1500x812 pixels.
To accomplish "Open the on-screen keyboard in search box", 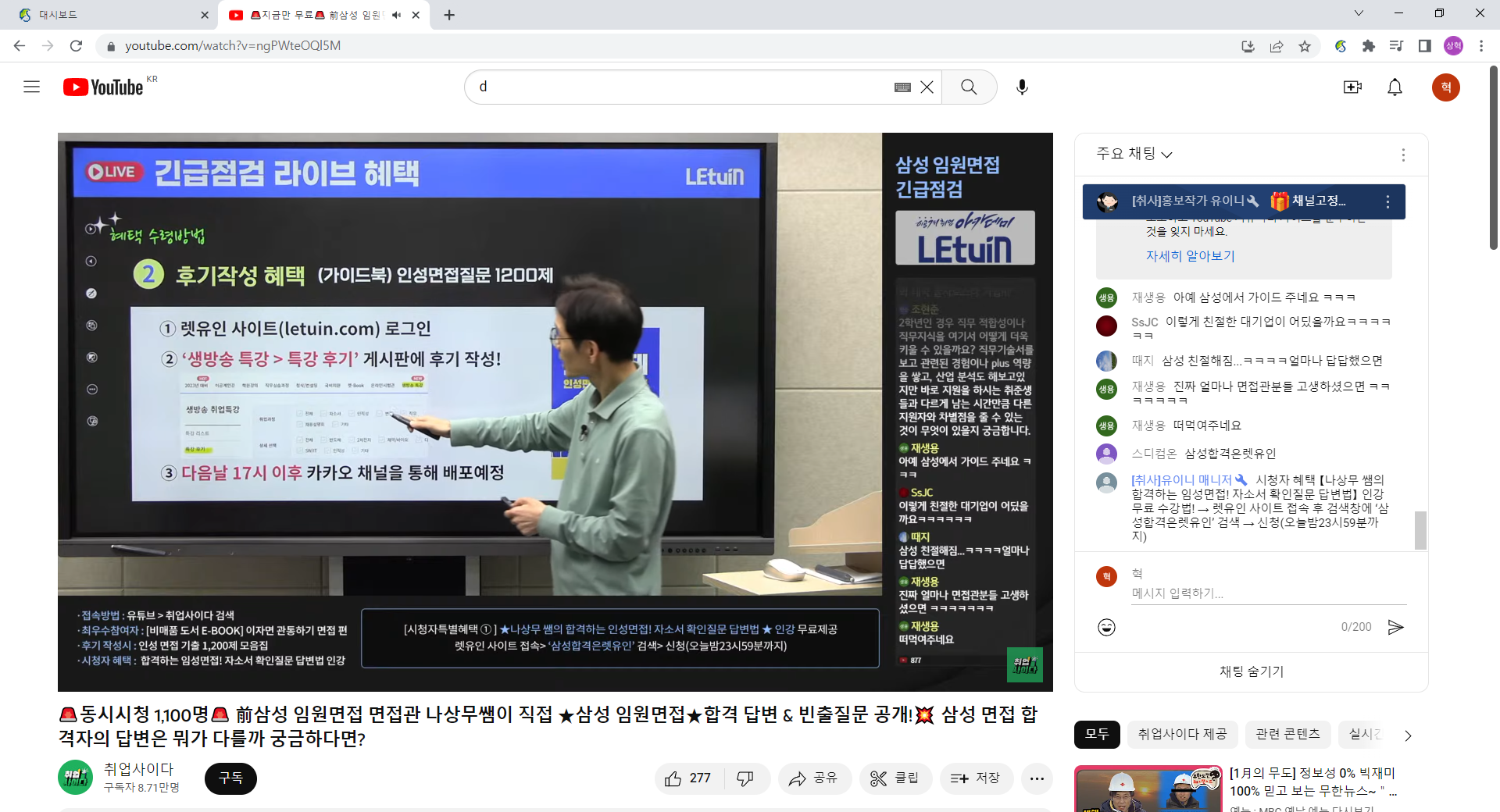I will pos(902,87).
